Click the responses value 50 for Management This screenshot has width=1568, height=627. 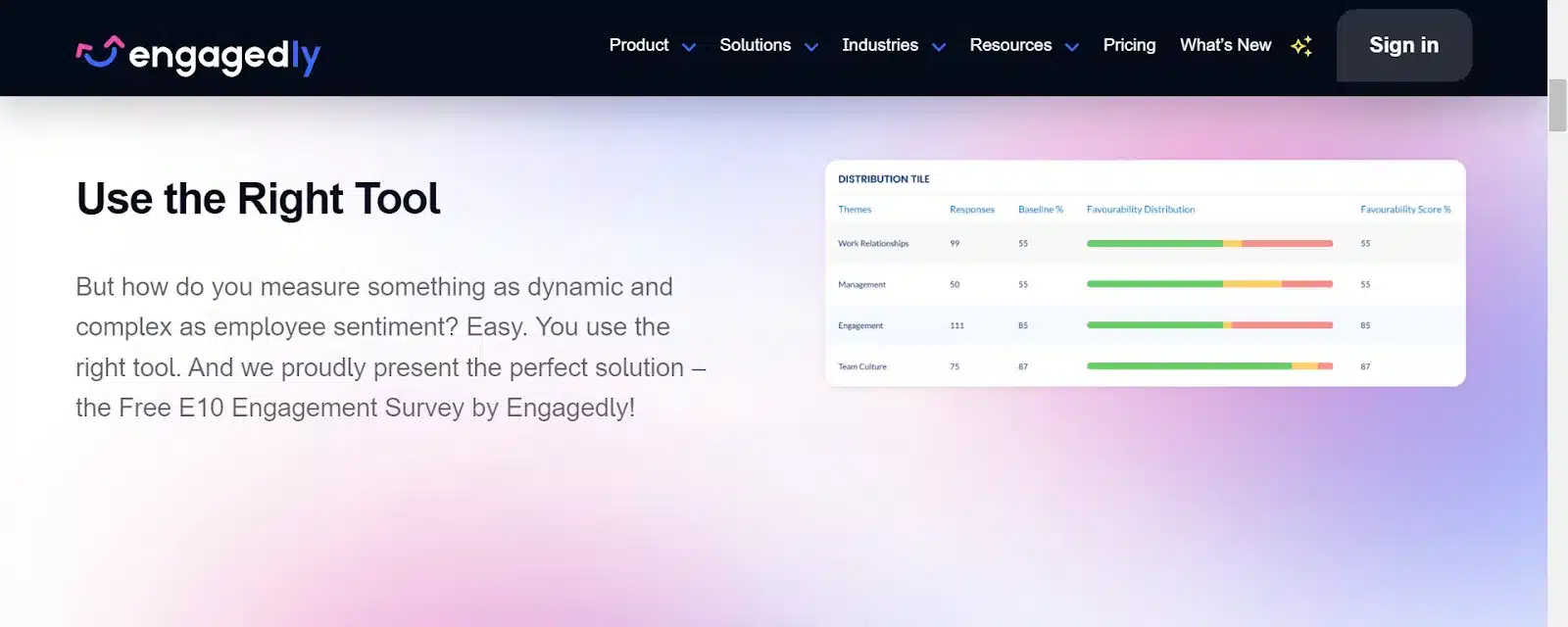955,285
